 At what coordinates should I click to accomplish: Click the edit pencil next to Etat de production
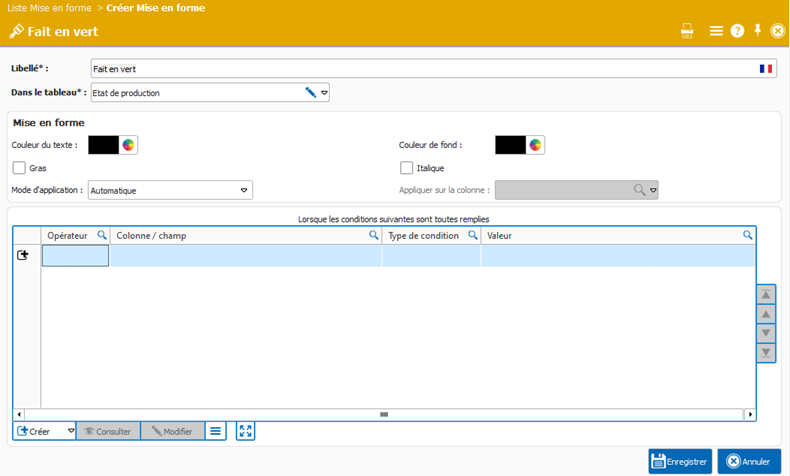[x=310, y=92]
